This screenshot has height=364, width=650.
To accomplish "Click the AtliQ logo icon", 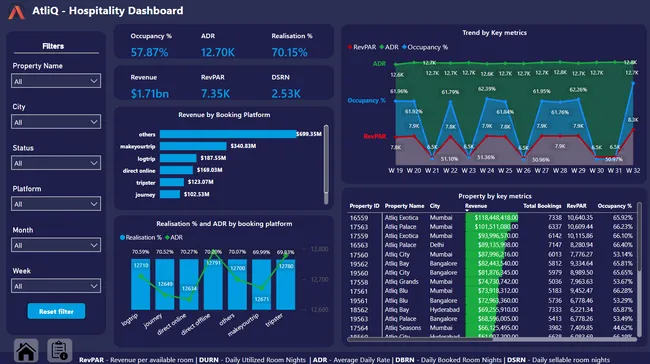I will pos(17,12).
